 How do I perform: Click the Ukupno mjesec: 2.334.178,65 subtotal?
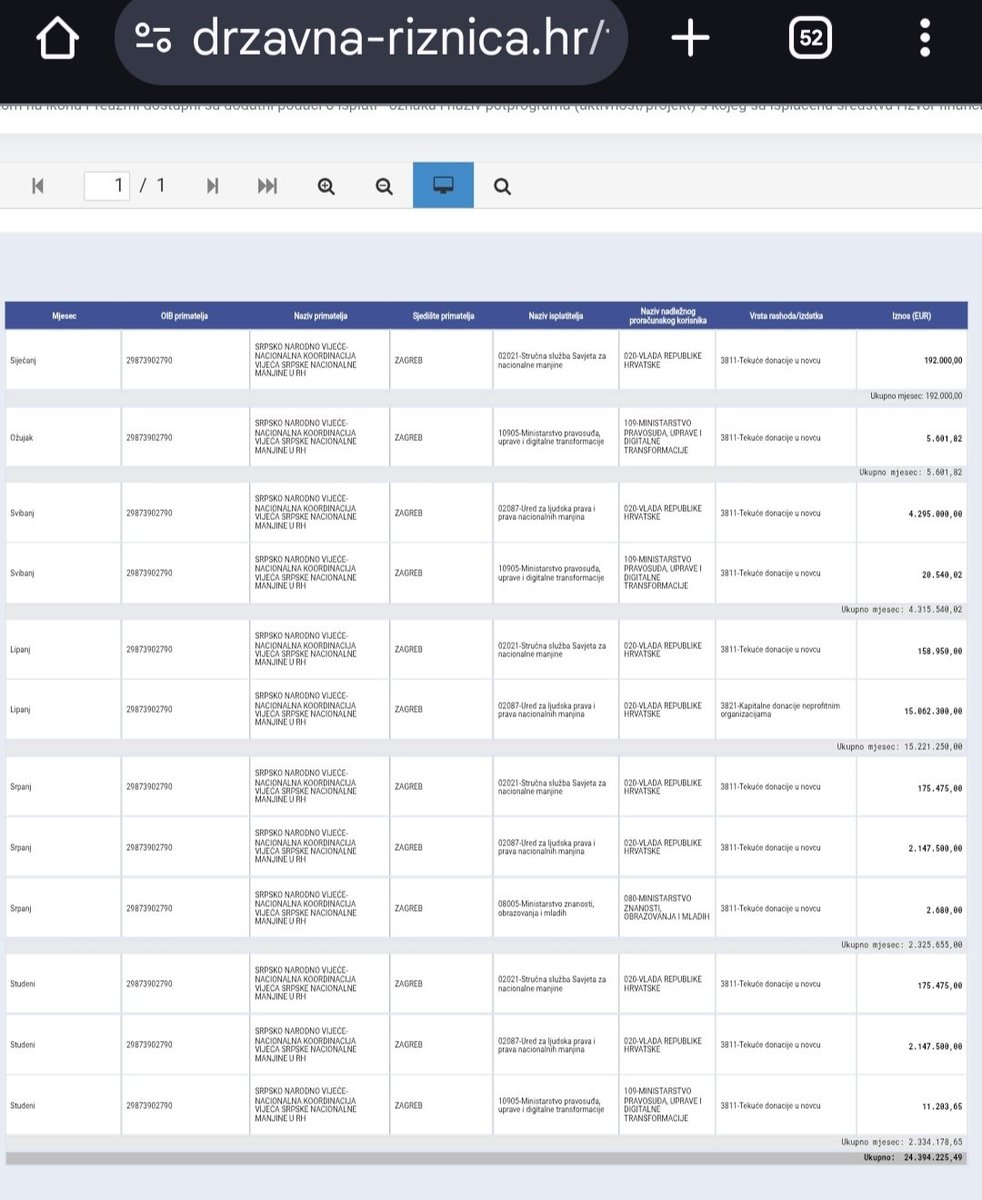(901, 1141)
